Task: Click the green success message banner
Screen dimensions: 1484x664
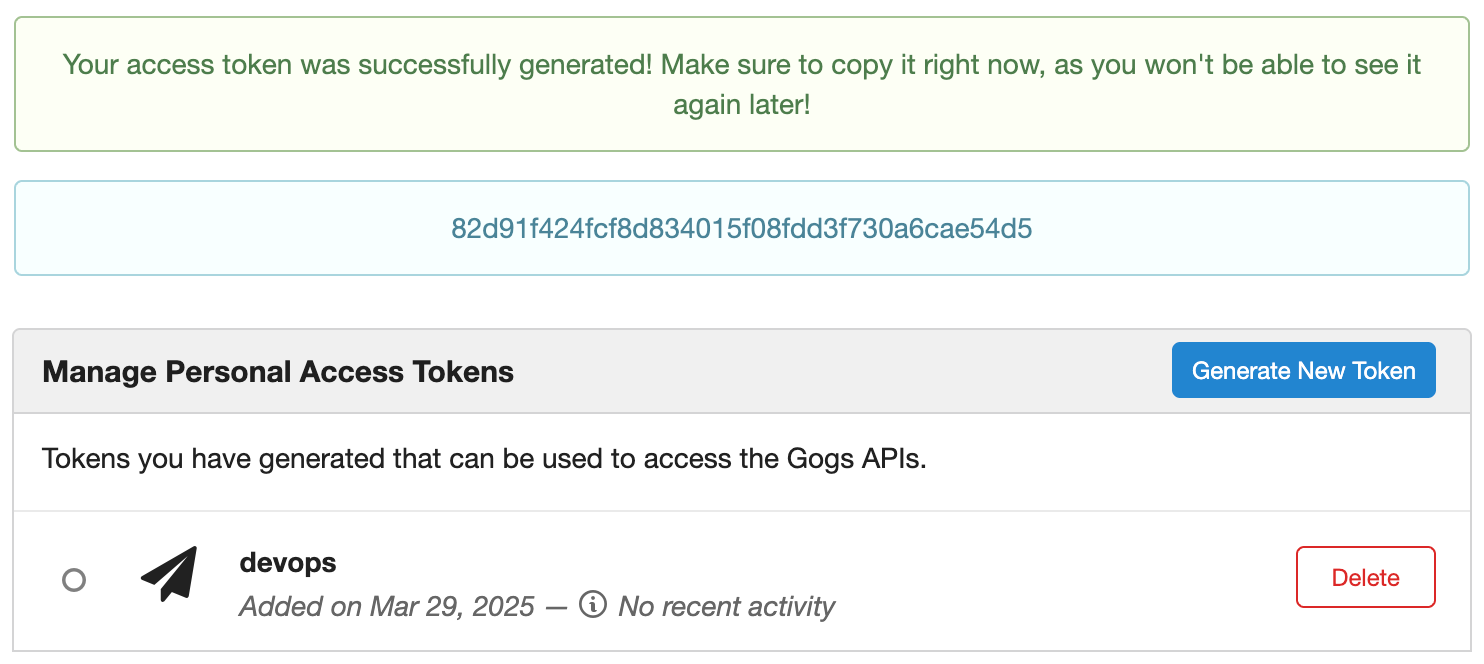Action: click(742, 84)
